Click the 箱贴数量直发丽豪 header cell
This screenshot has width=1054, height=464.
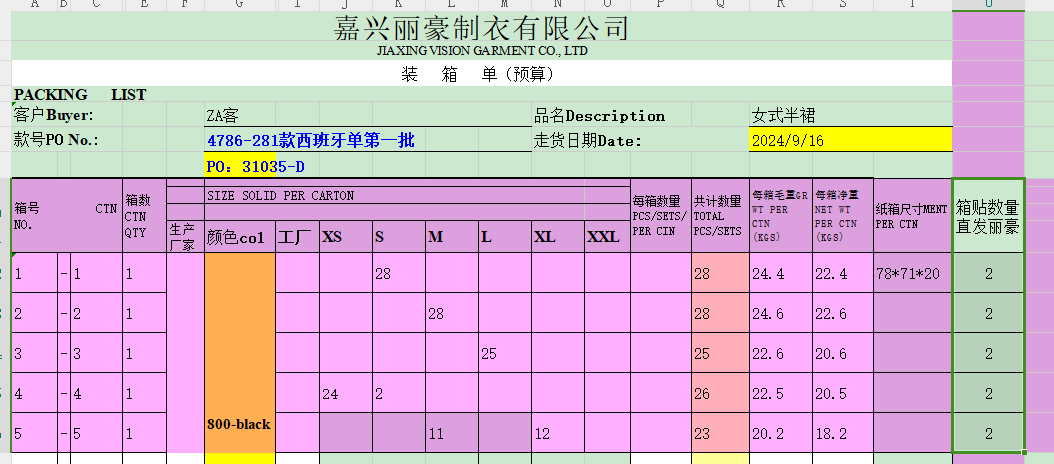(988, 217)
